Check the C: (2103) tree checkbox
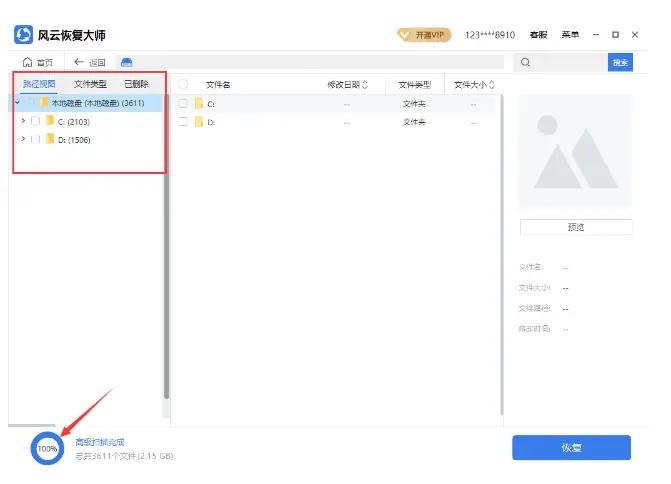The height and width of the screenshot is (484, 671). (x=36, y=121)
